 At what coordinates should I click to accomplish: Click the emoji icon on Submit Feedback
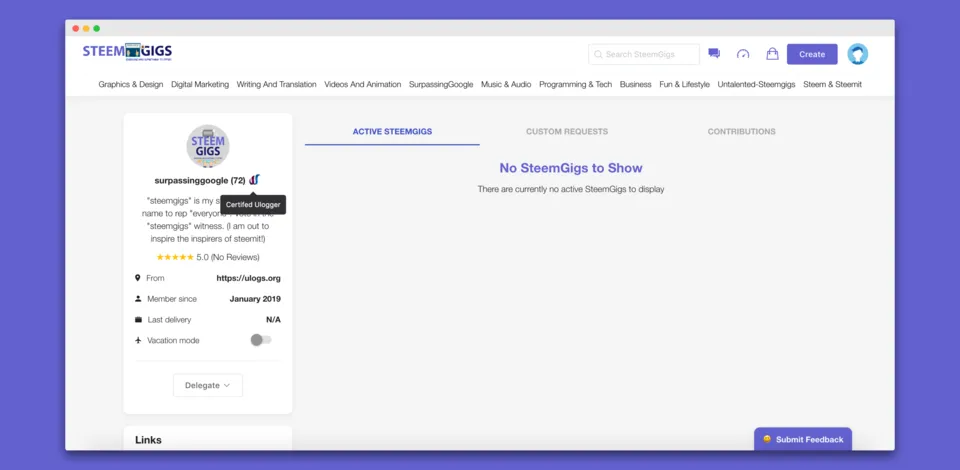pyautogui.click(x=767, y=439)
